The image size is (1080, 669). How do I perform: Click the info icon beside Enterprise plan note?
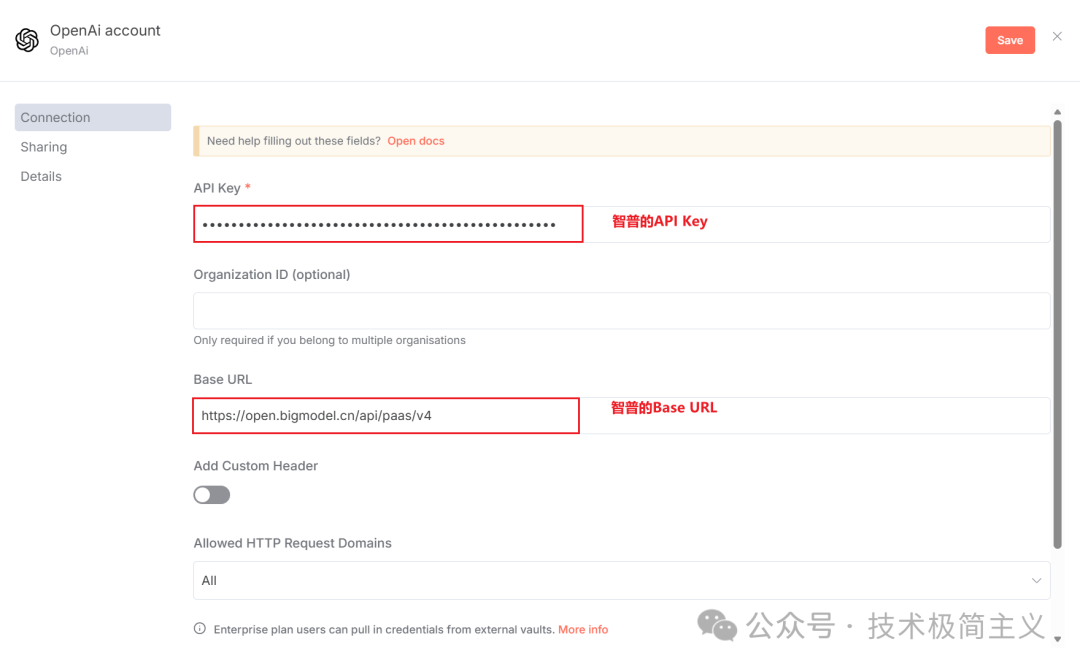200,628
